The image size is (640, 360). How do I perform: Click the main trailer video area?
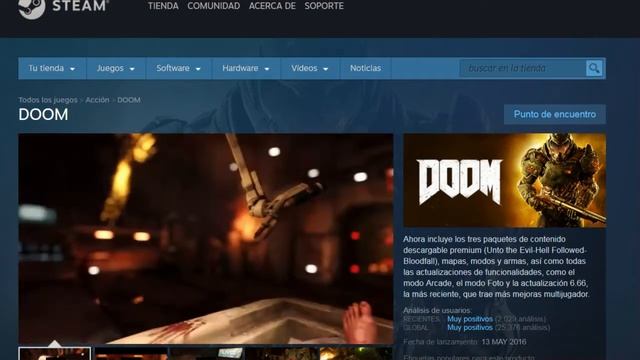(206, 238)
